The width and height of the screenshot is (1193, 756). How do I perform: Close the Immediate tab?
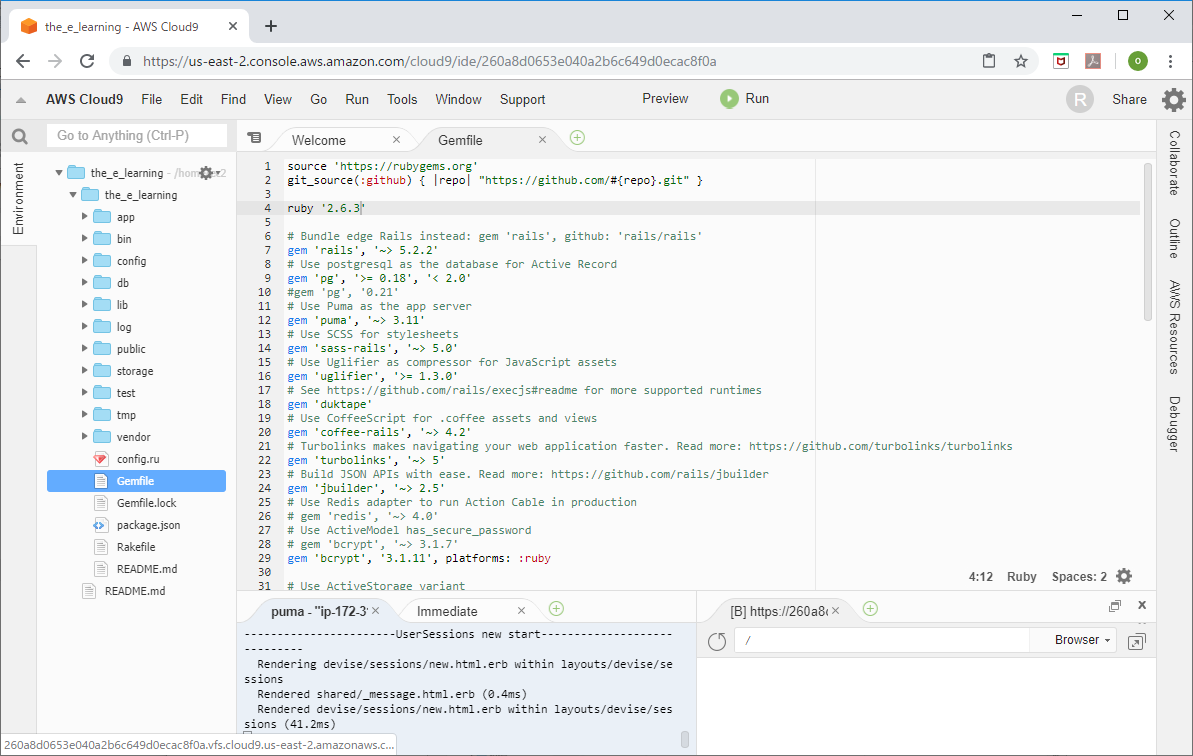click(521, 611)
